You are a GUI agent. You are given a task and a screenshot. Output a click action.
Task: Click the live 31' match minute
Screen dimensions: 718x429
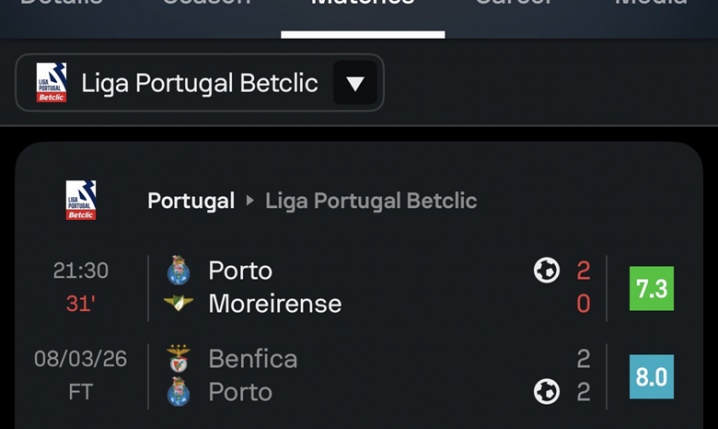pyautogui.click(x=80, y=304)
